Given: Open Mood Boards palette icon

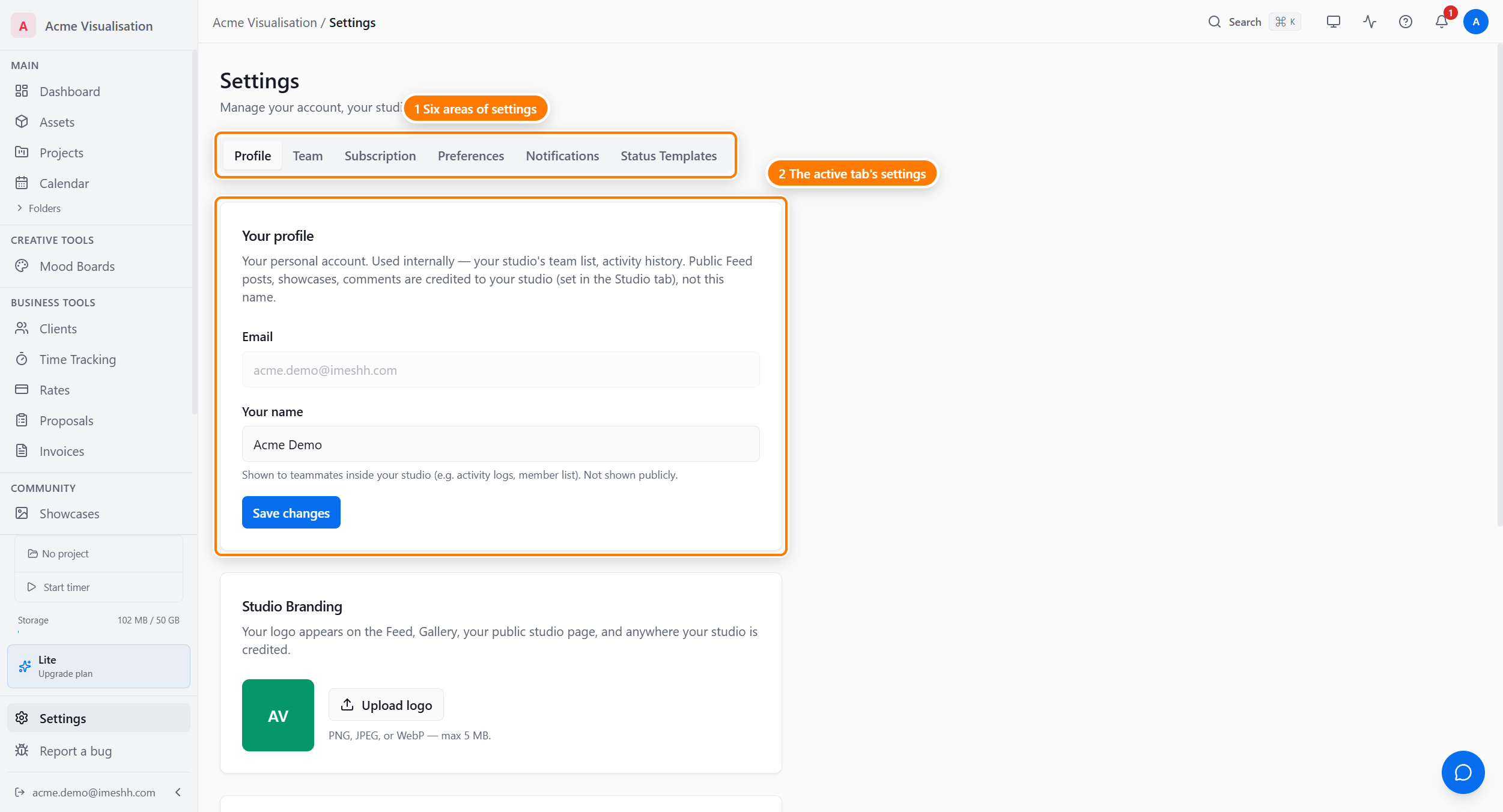Looking at the screenshot, I should [22, 265].
